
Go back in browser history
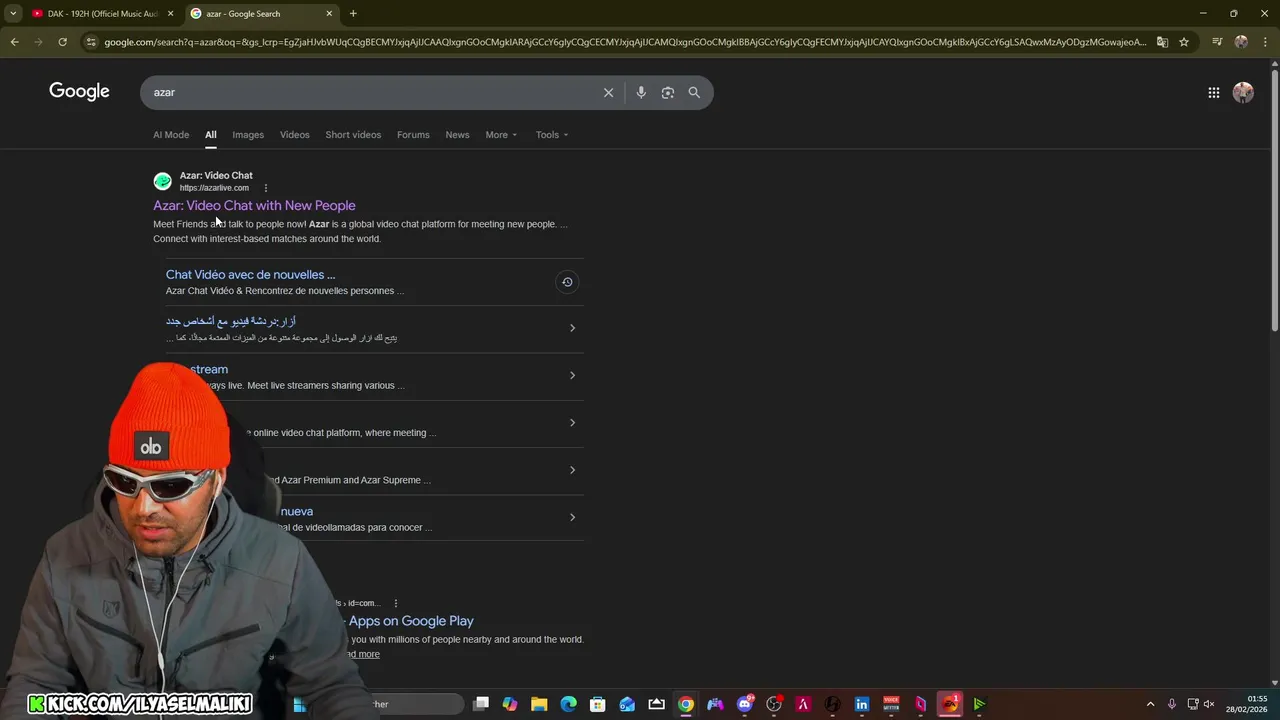[14, 42]
